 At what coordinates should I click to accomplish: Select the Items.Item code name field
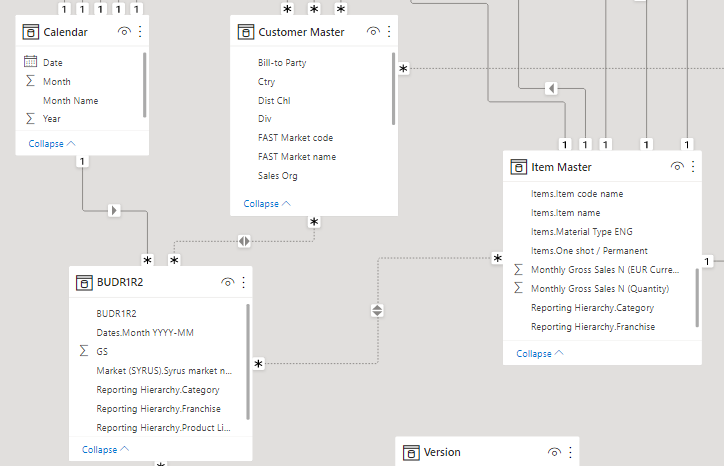(577, 194)
